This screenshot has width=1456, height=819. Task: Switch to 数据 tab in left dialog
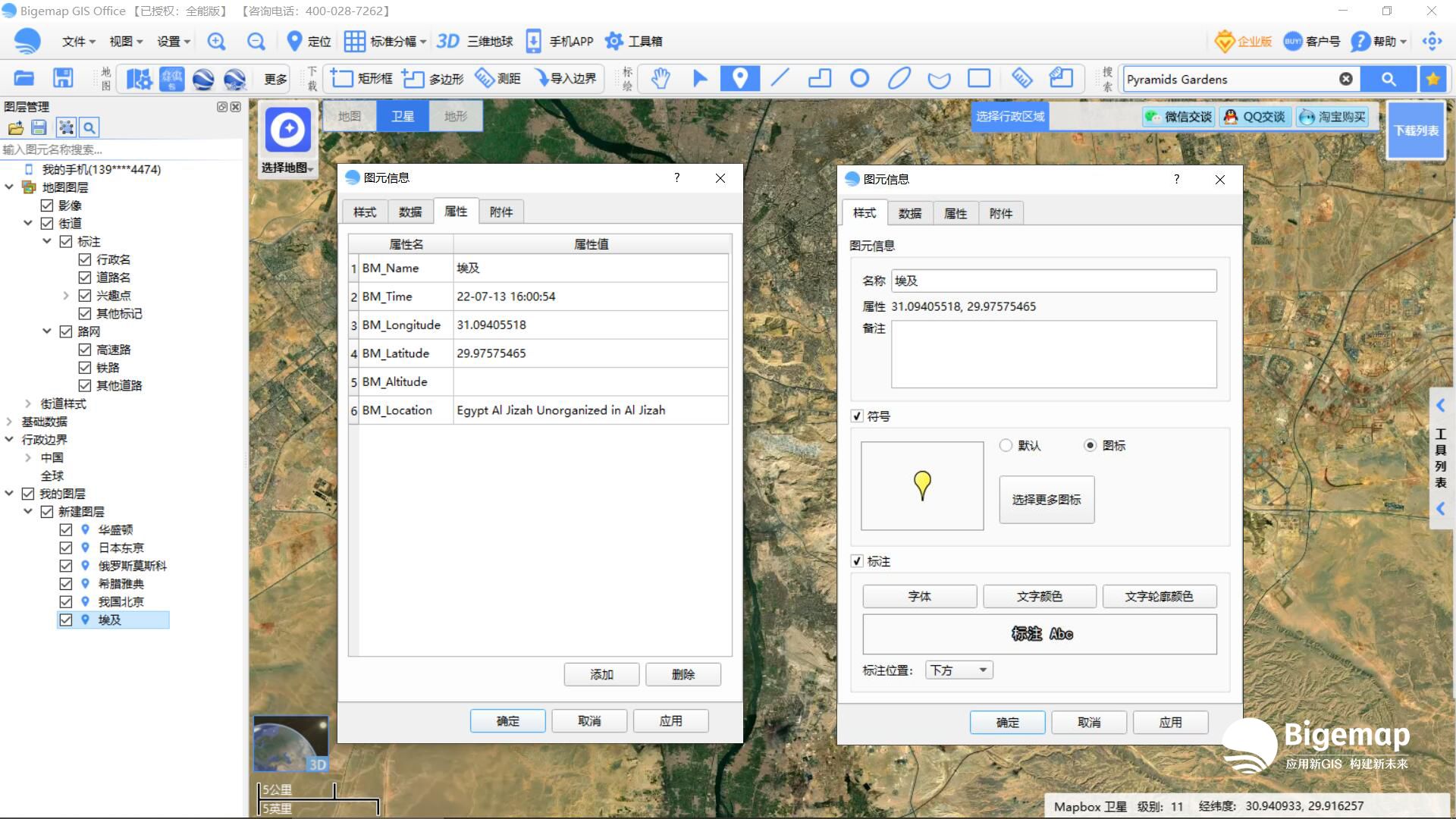pyautogui.click(x=410, y=212)
